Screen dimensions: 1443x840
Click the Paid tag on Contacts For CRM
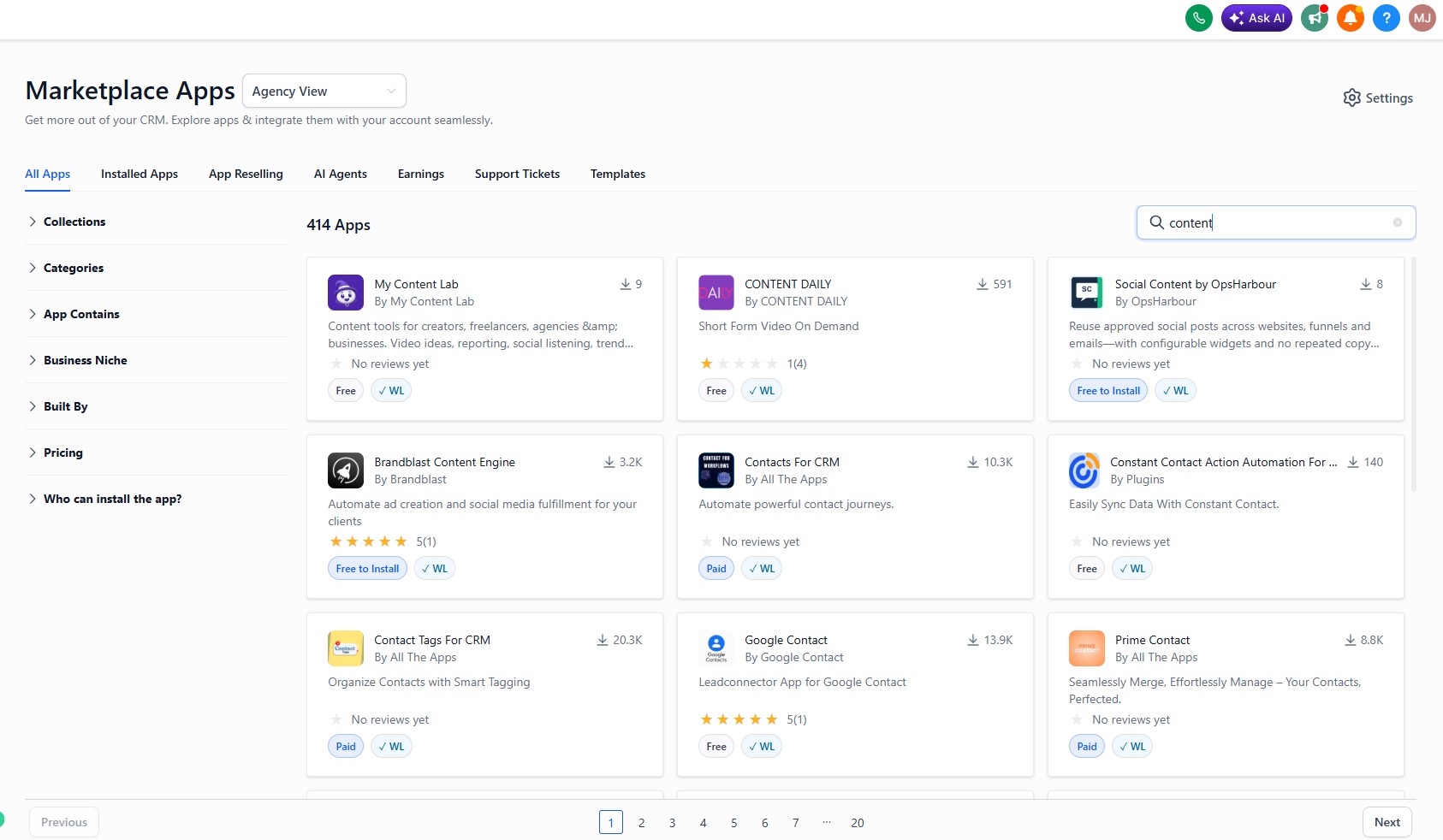[x=716, y=569]
